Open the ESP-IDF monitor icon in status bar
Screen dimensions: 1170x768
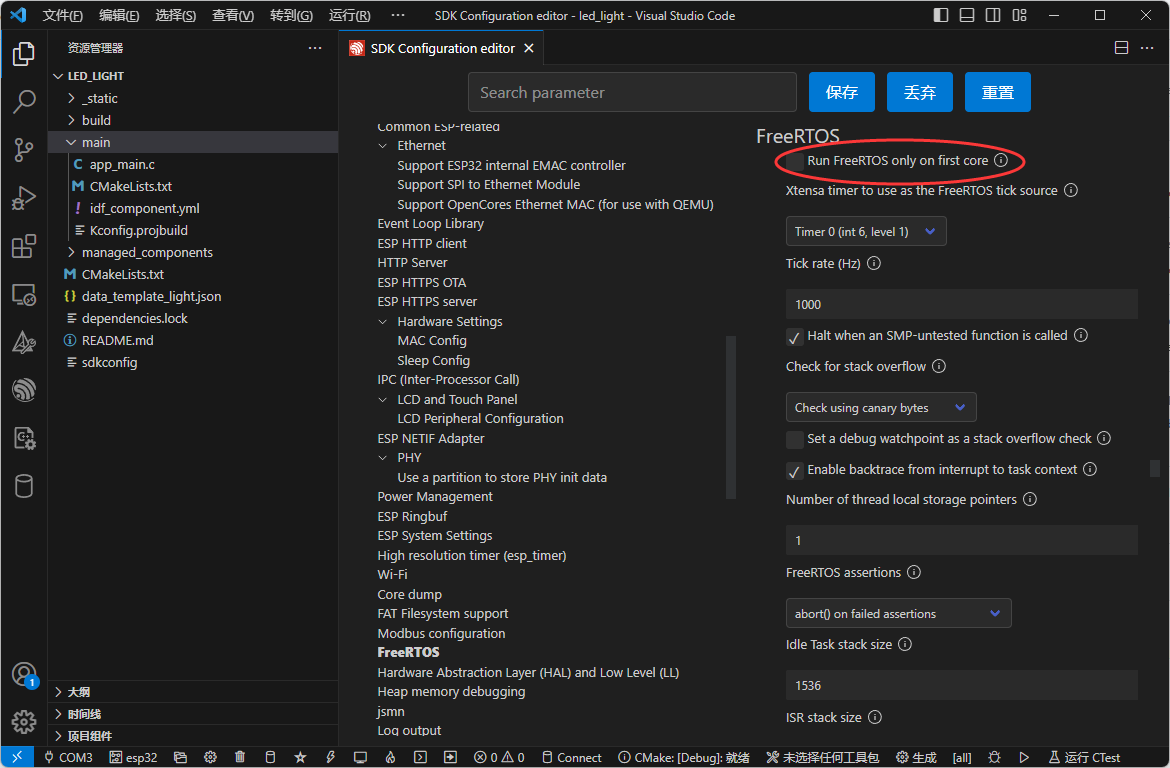coord(360,757)
